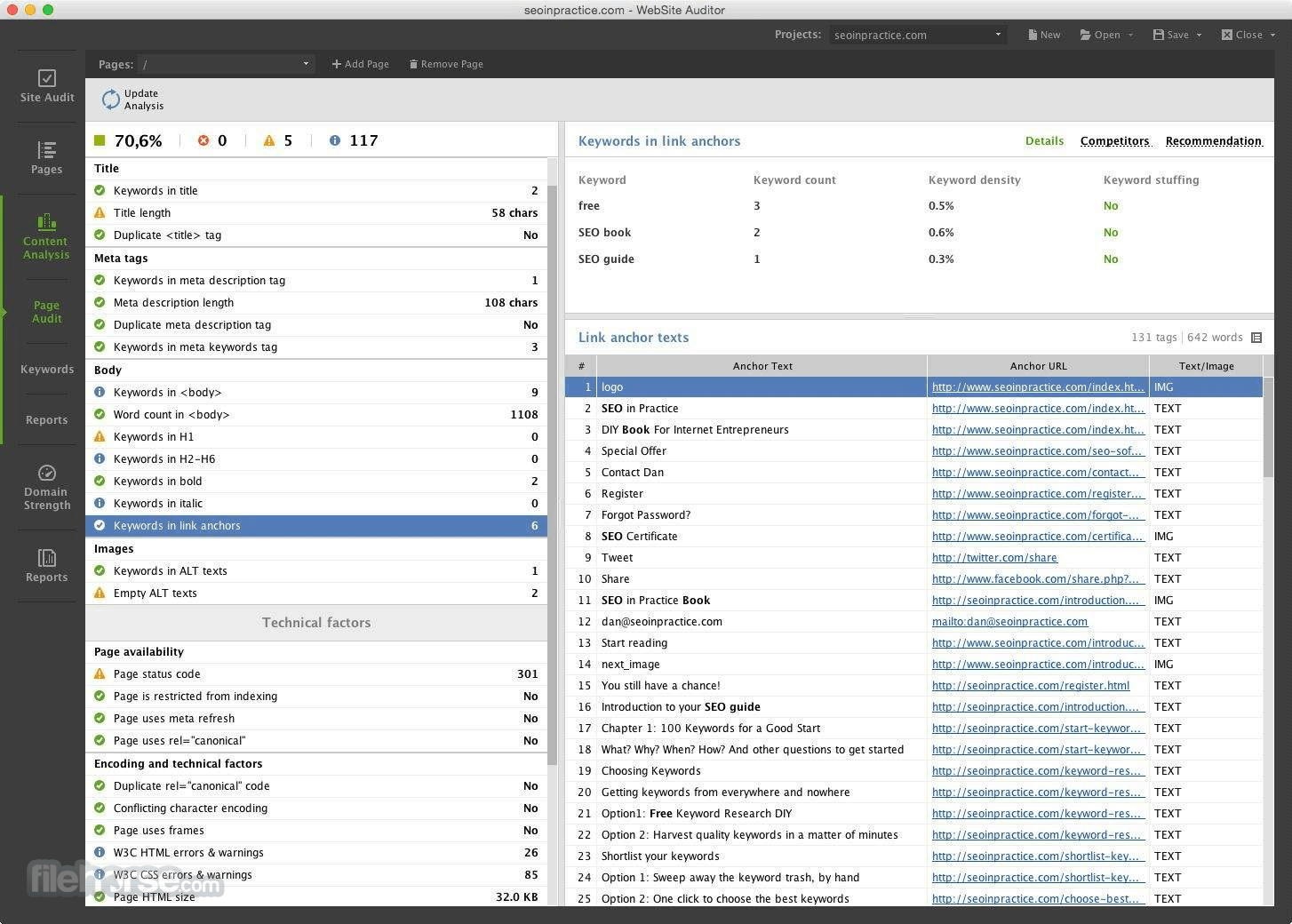Click warning icon next to Title length

tap(100, 212)
